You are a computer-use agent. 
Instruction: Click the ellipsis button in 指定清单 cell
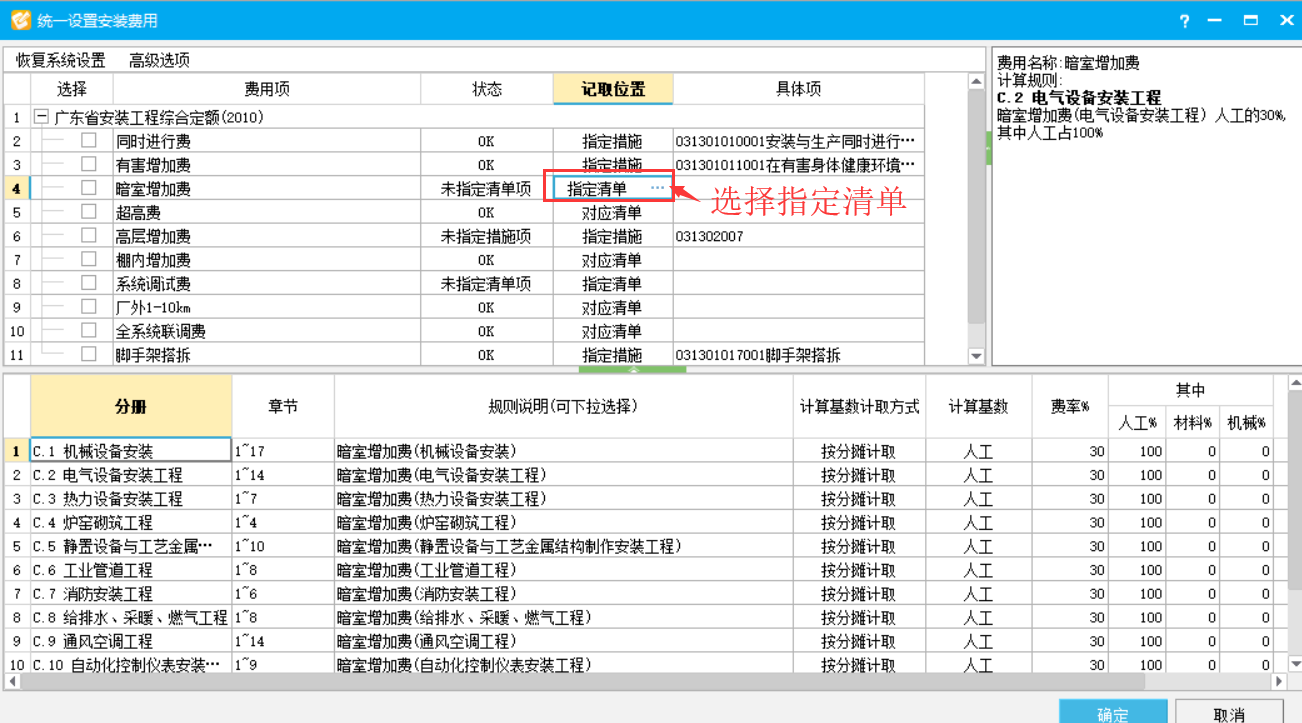657,188
